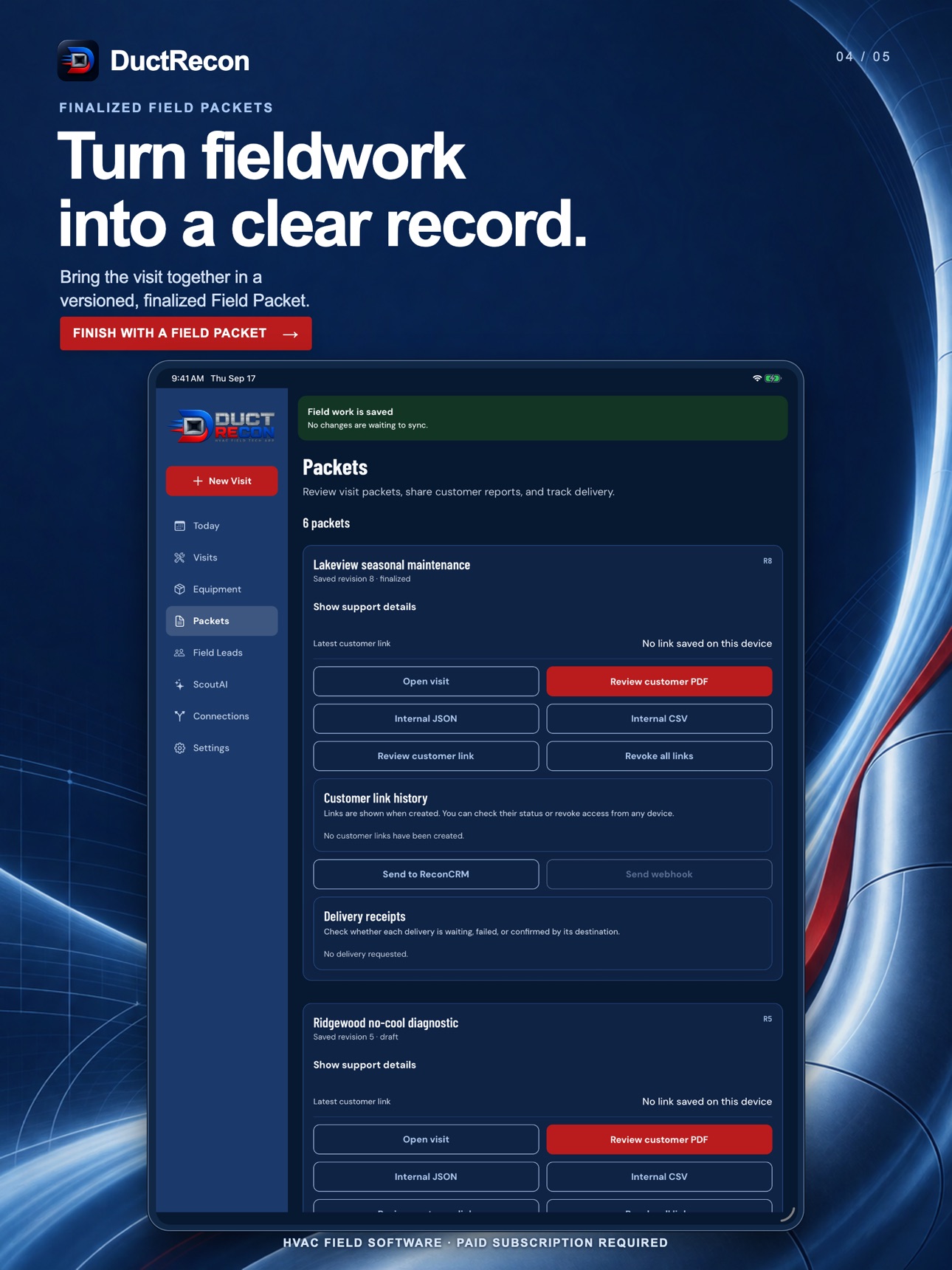Review customer PDF for Ridgewood packet
This screenshot has height=1270, width=952.
tap(659, 1139)
